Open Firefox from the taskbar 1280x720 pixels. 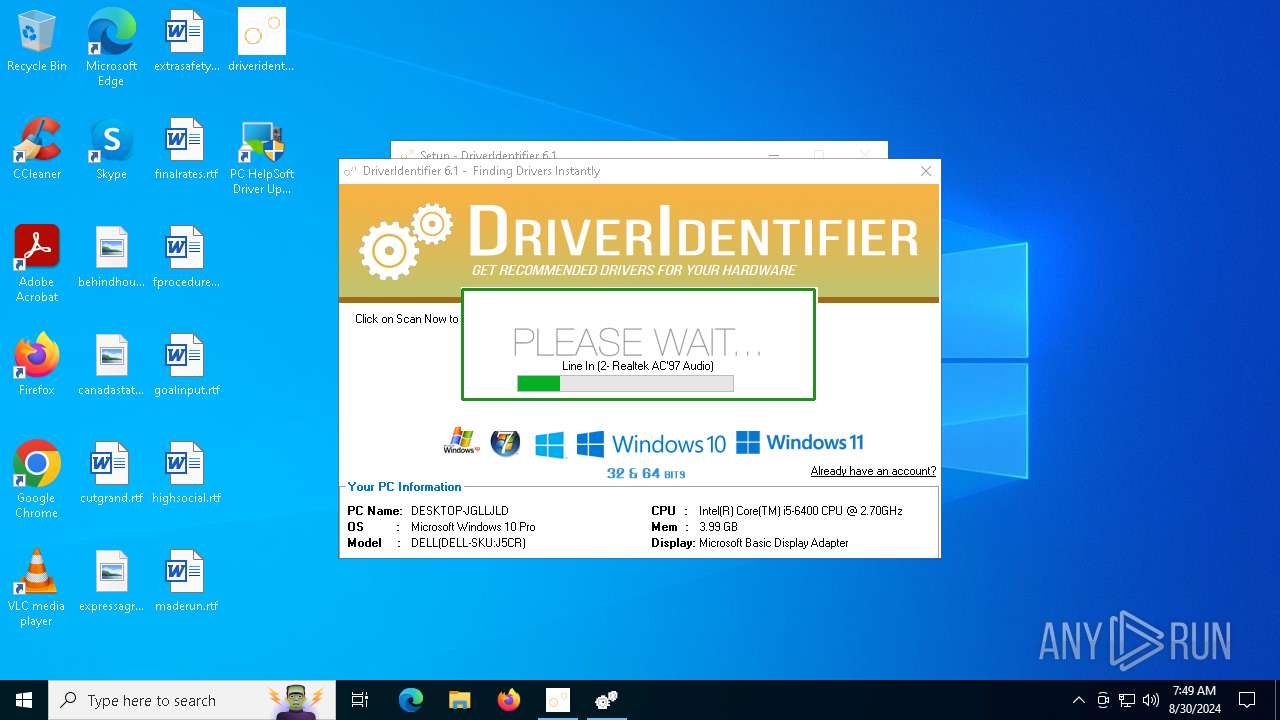509,700
